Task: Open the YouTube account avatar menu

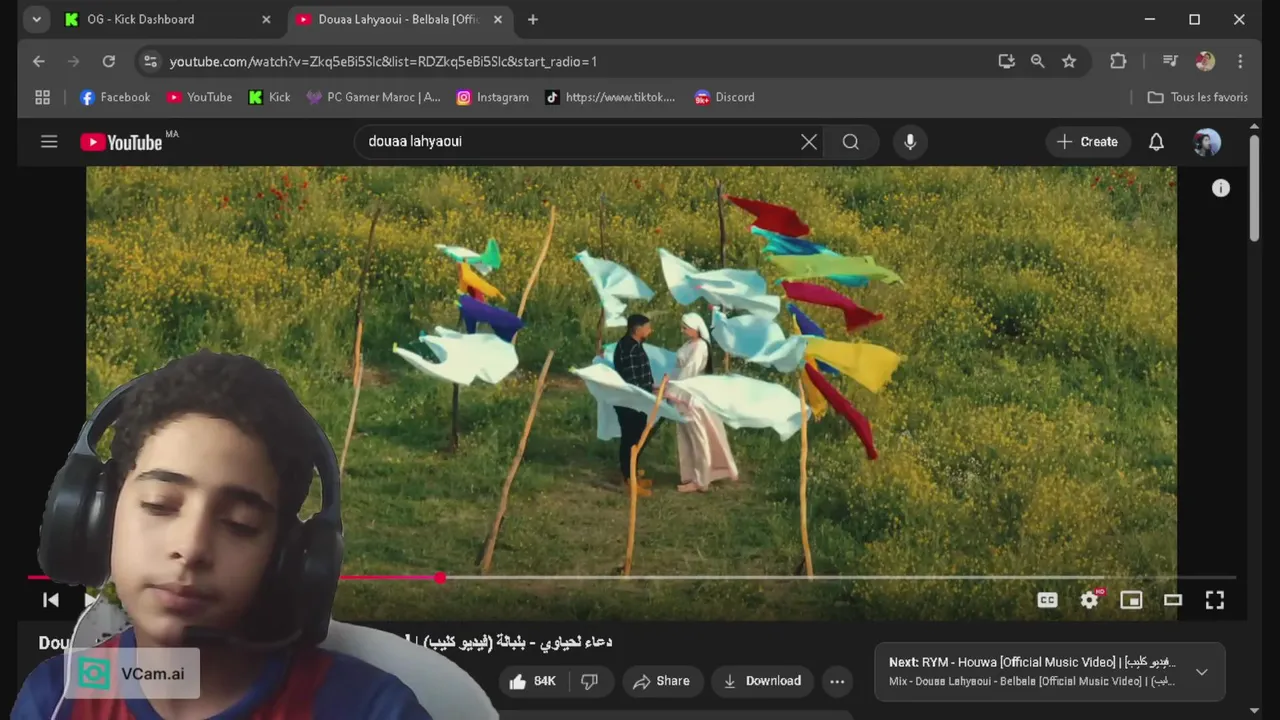Action: pos(1207,142)
